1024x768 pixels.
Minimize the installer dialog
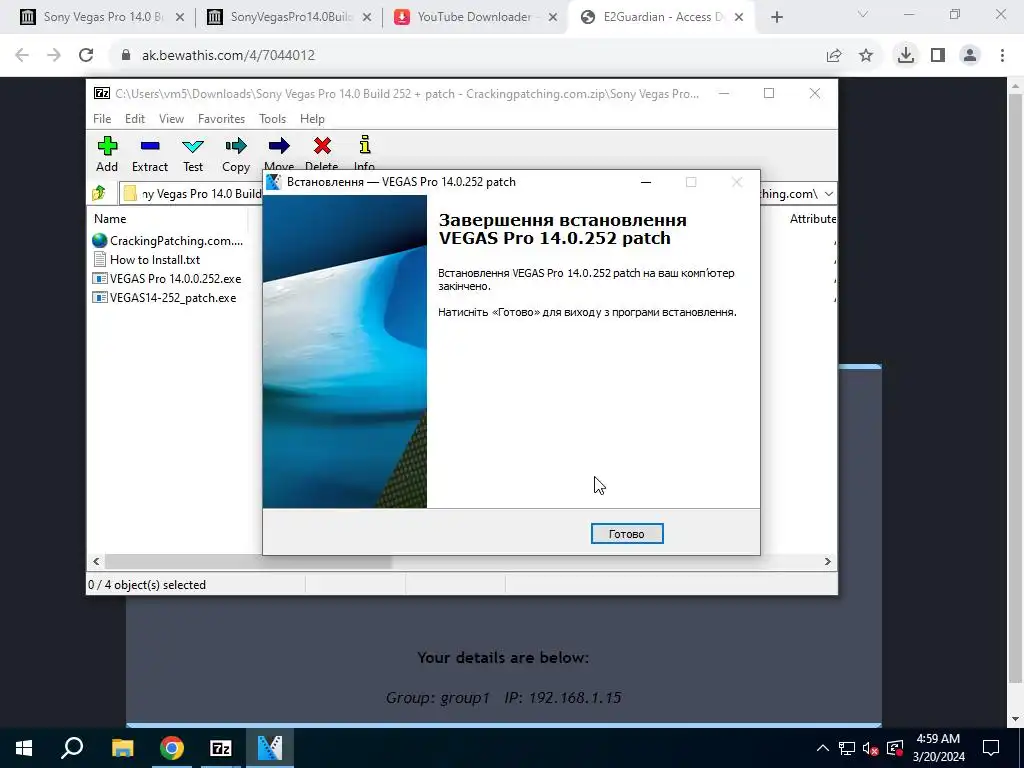click(646, 182)
